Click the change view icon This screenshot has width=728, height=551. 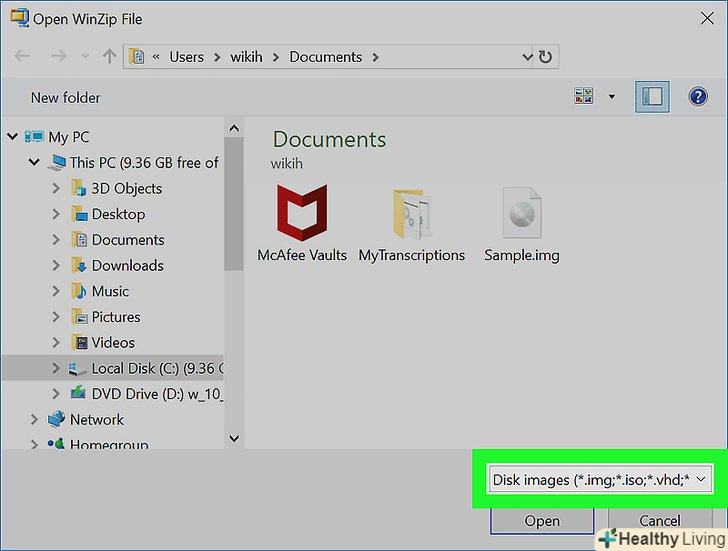tap(583, 97)
